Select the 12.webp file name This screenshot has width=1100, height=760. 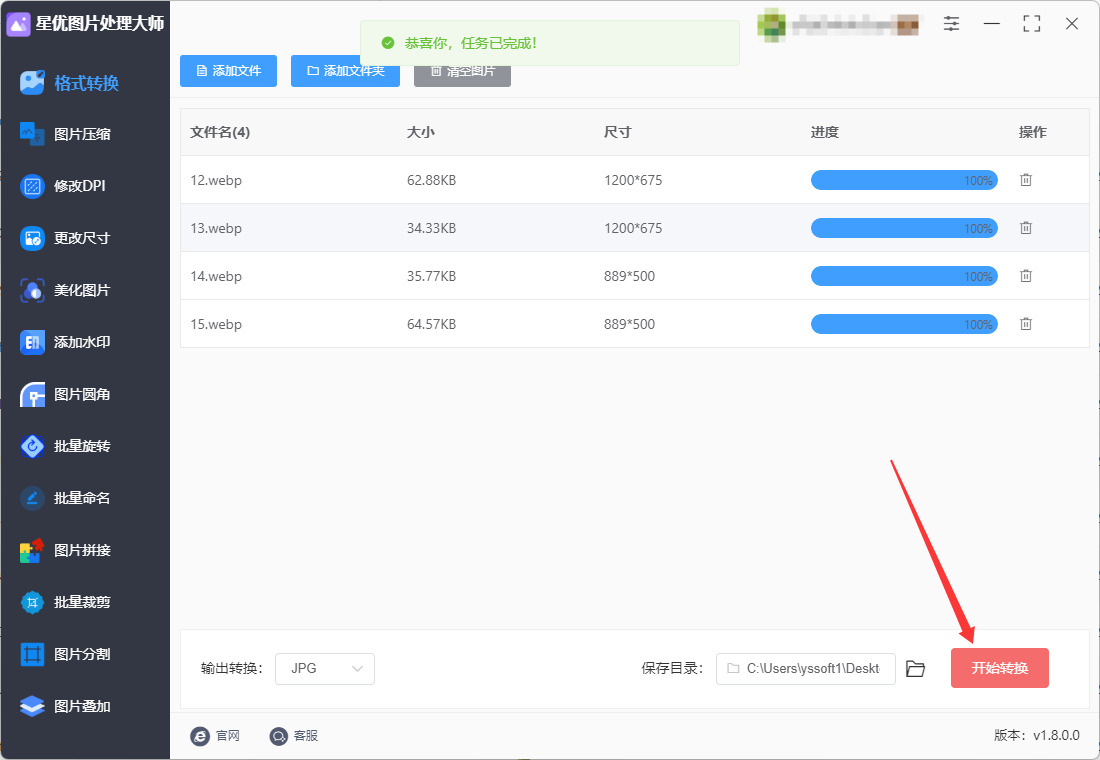216,180
